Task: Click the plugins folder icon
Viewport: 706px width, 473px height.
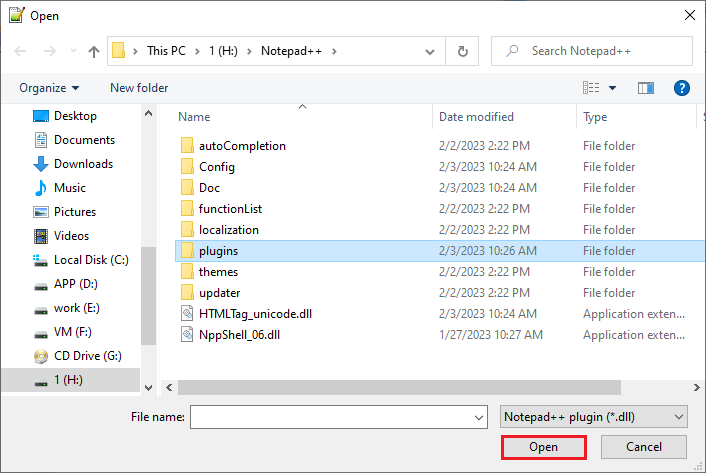Action: [187, 251]
